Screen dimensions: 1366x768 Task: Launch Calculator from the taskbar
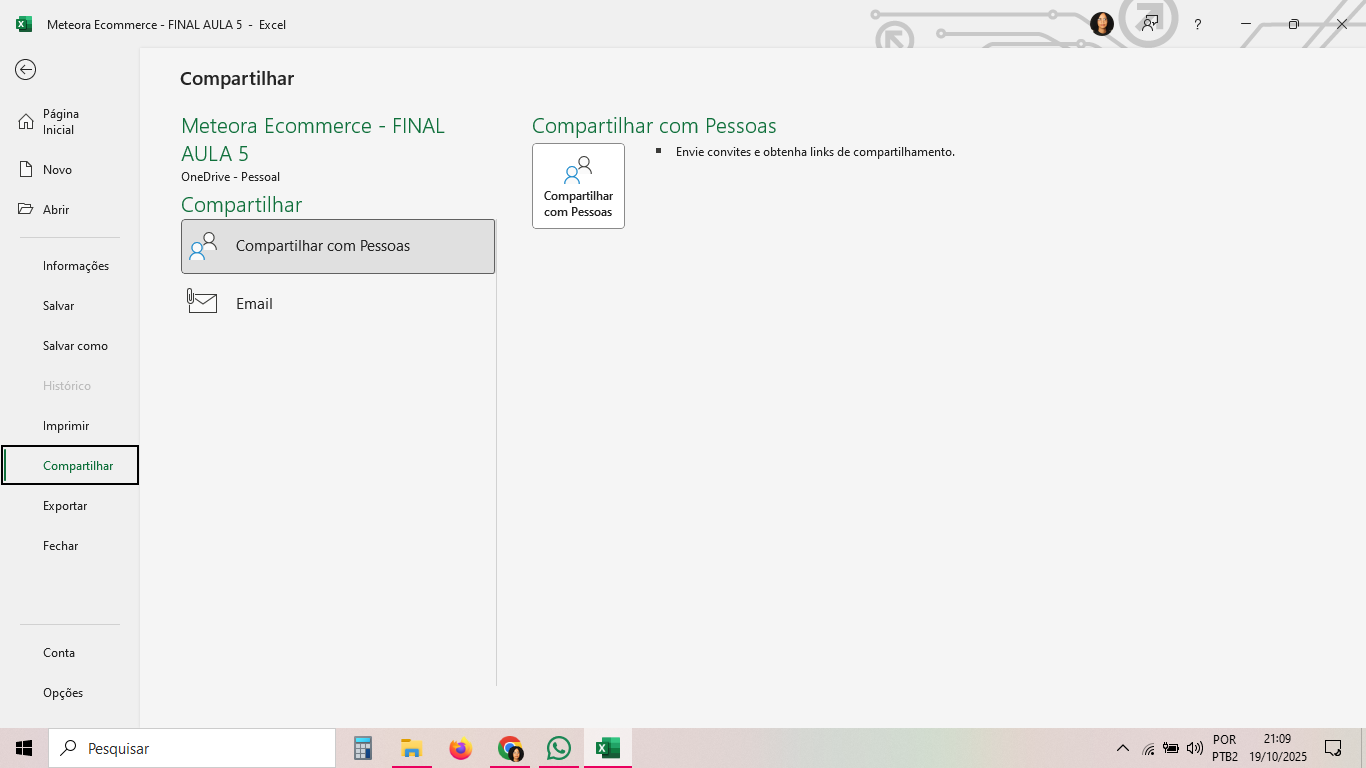coord(363,748)
